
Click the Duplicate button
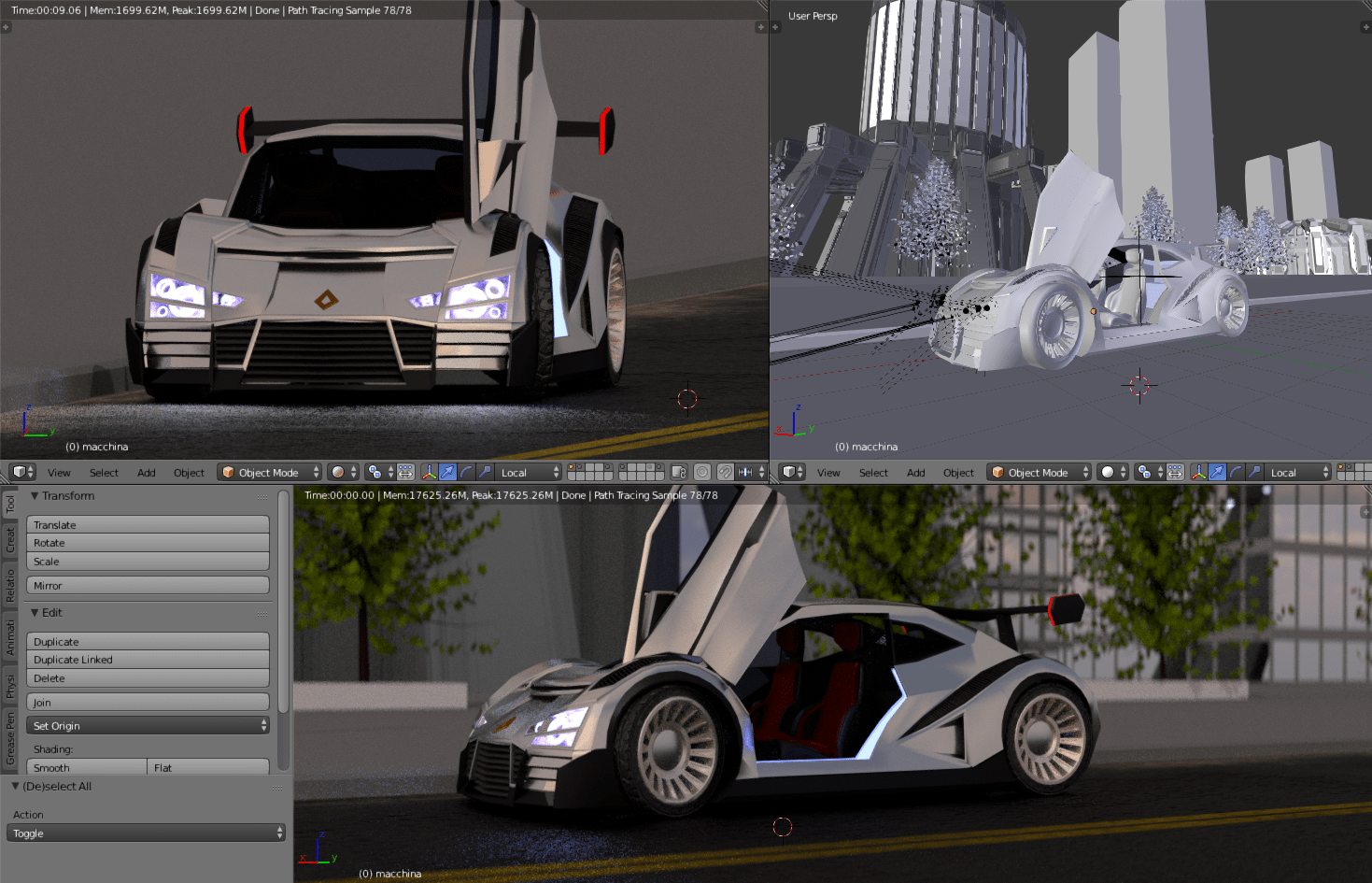[x=148, y=642]
